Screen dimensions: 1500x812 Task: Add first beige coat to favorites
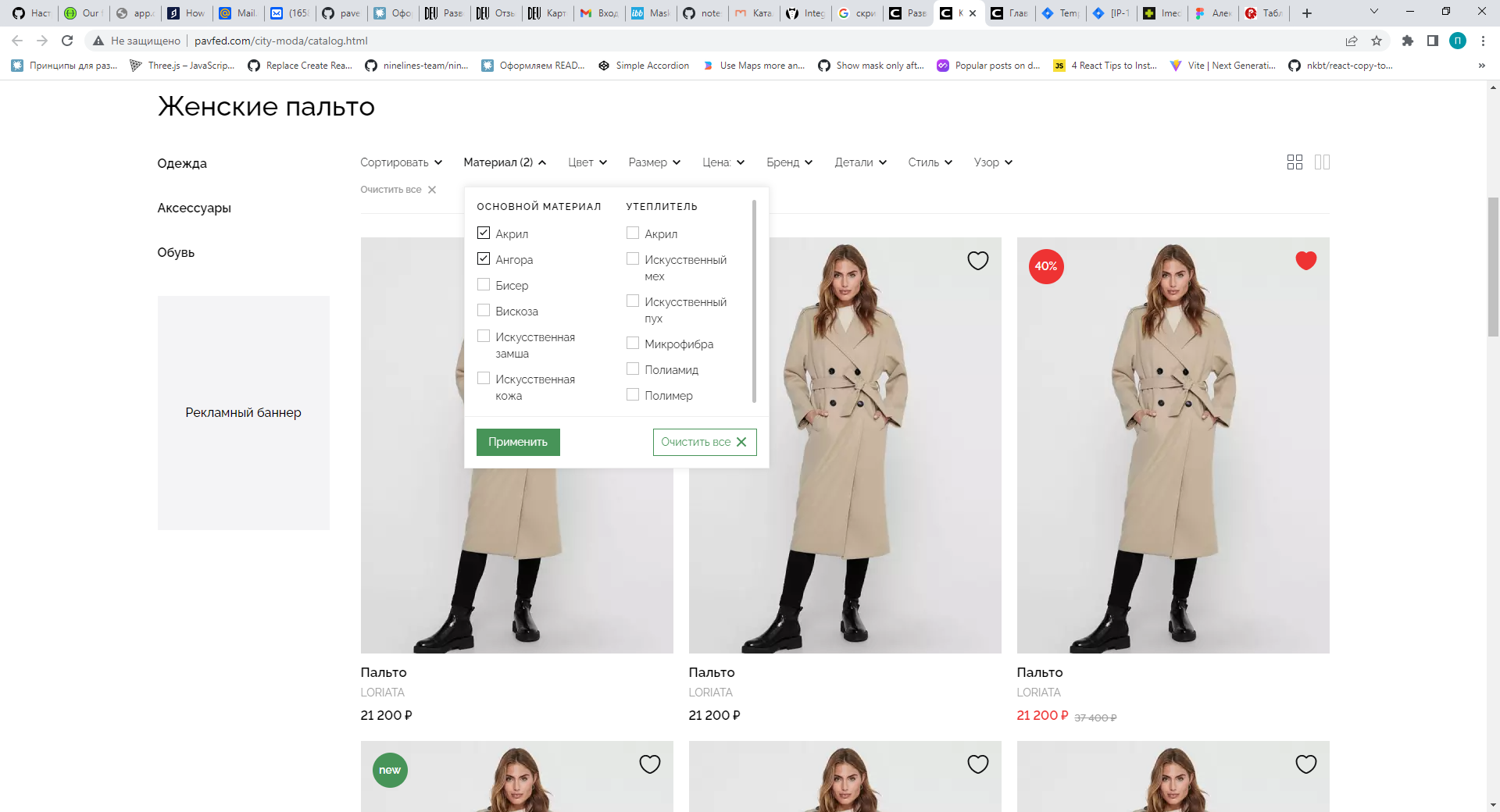click(x=978, y=260)
